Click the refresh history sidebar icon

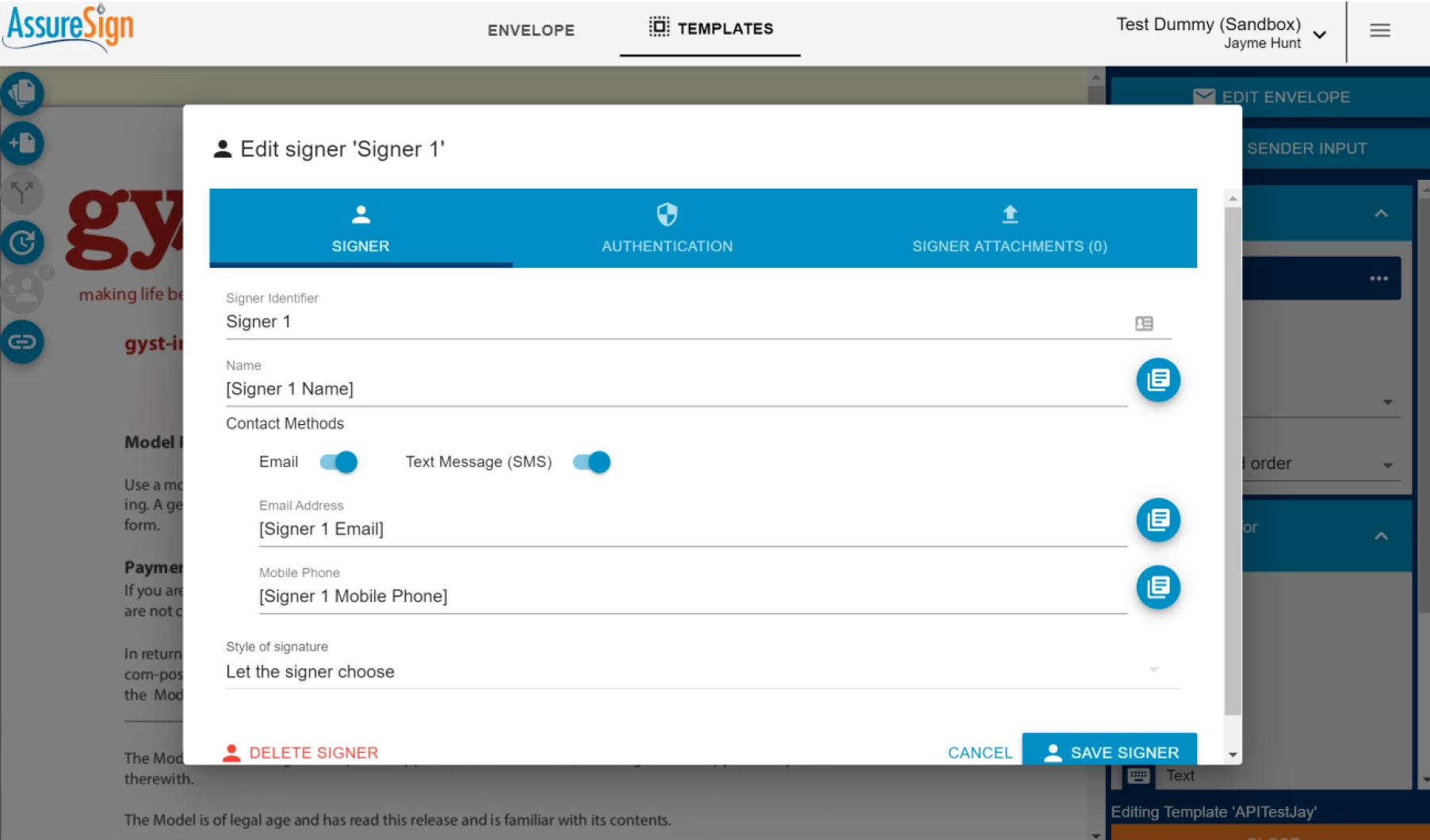pos(22,242)
